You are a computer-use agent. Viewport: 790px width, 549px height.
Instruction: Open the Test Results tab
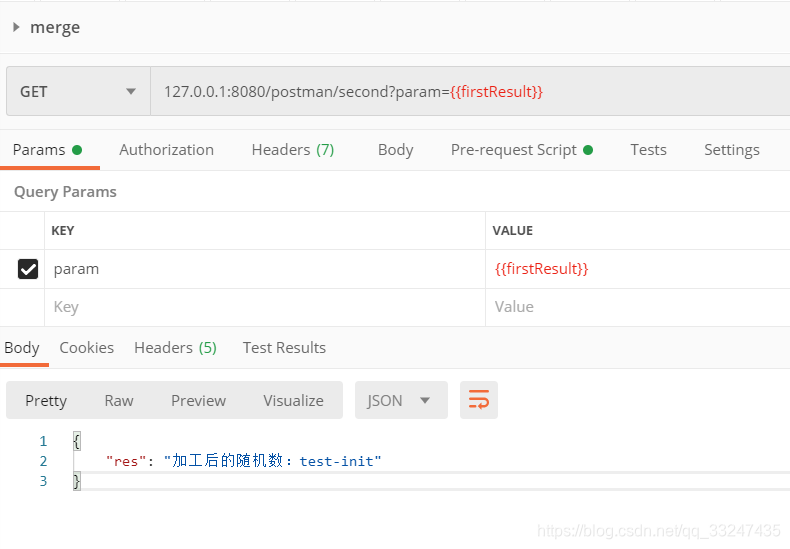point(284,348)
